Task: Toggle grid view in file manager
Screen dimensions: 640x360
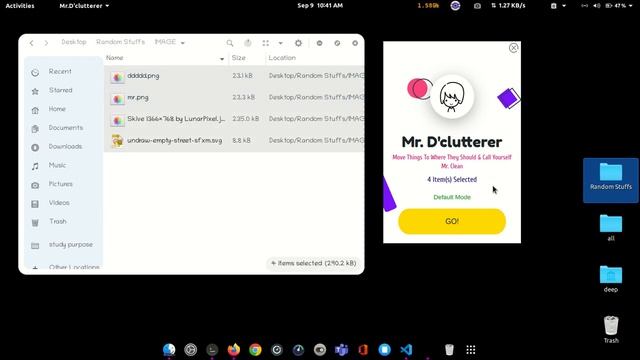Action: [266, 43]
